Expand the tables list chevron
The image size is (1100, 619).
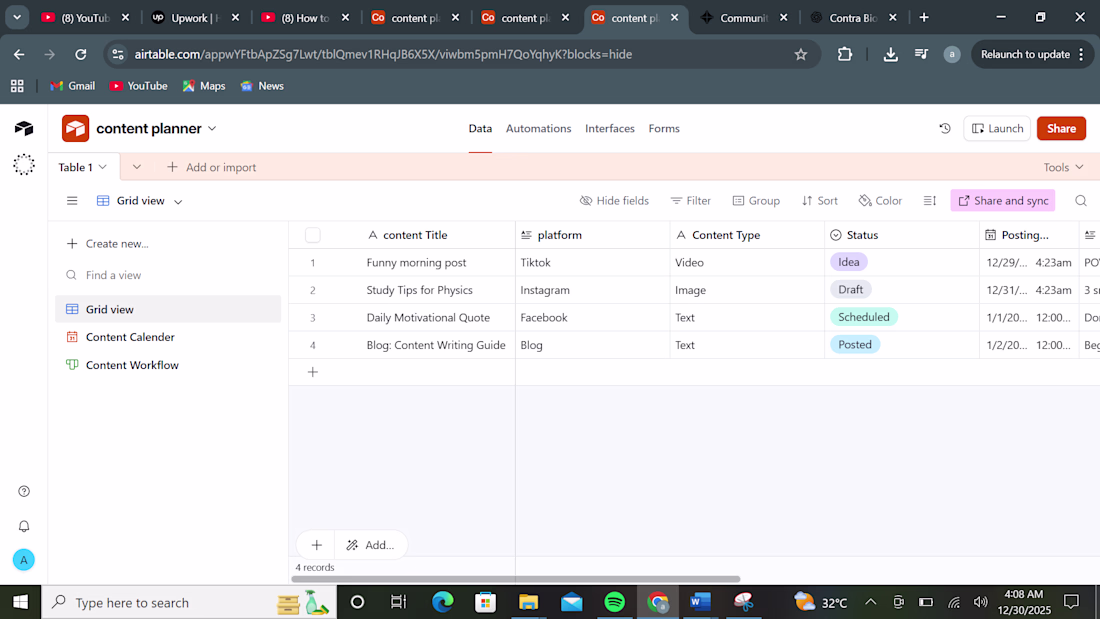137,167
